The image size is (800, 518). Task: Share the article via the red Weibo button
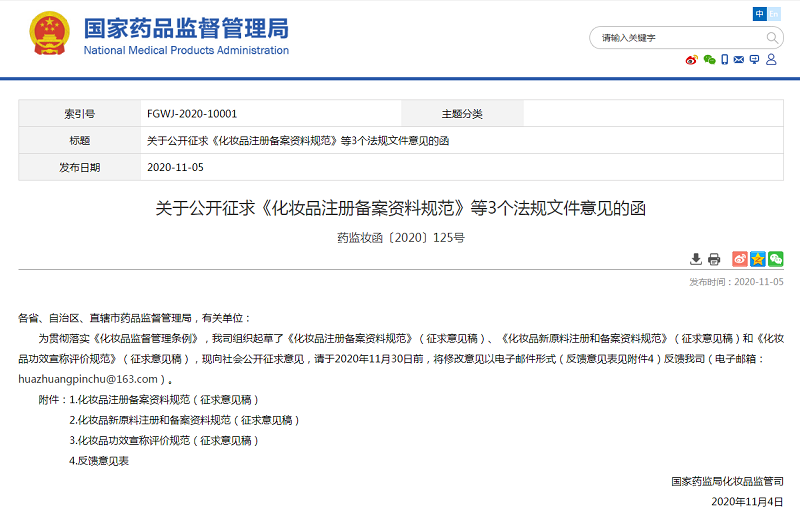click(740, 259)
